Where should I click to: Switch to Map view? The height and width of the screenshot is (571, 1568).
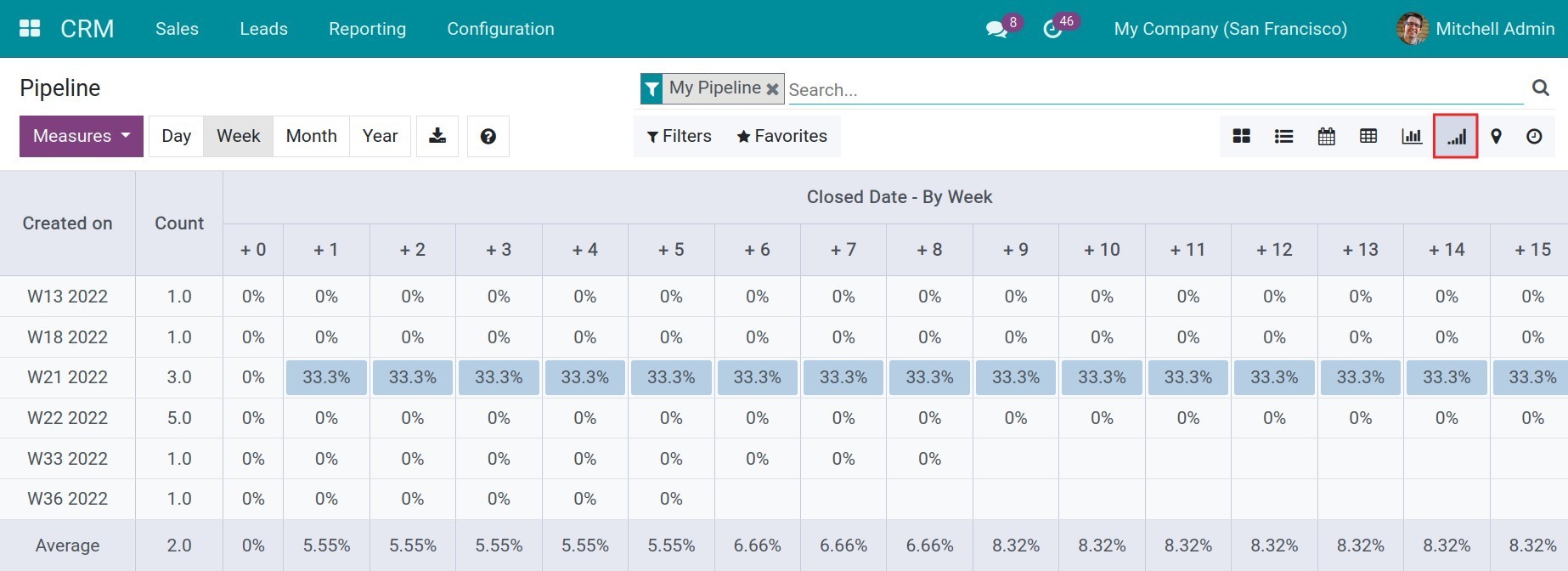(x=1497, y=136)
